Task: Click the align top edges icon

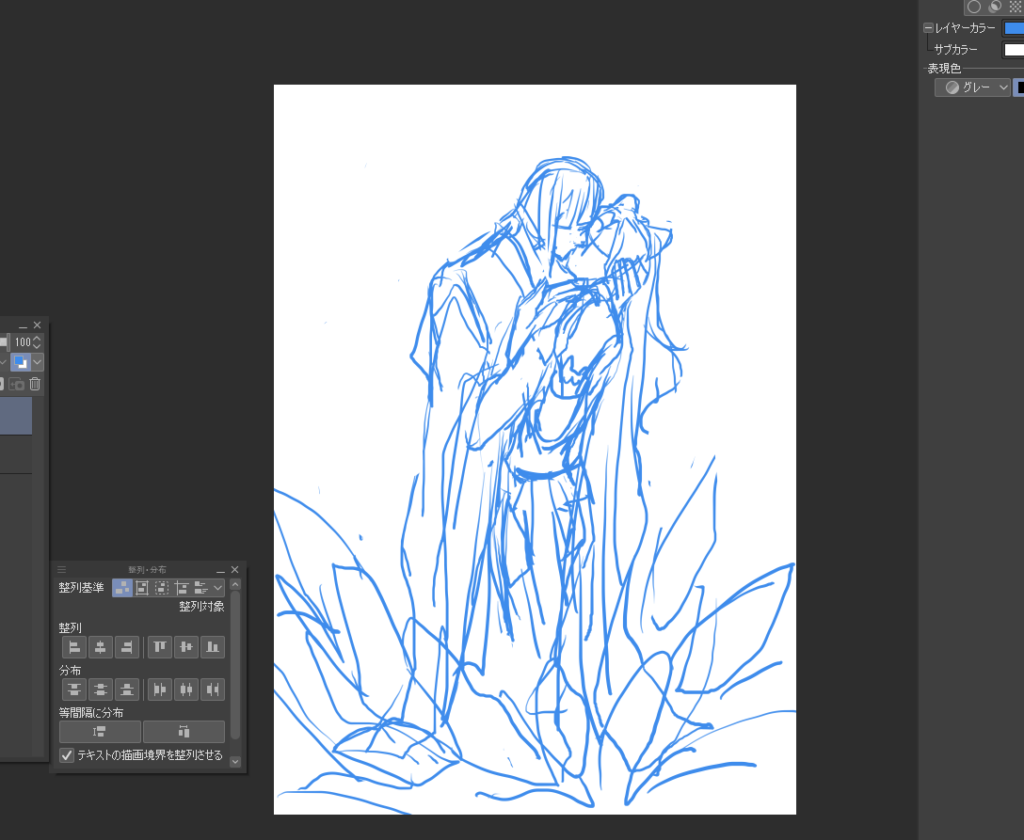Action: [160, 647]
